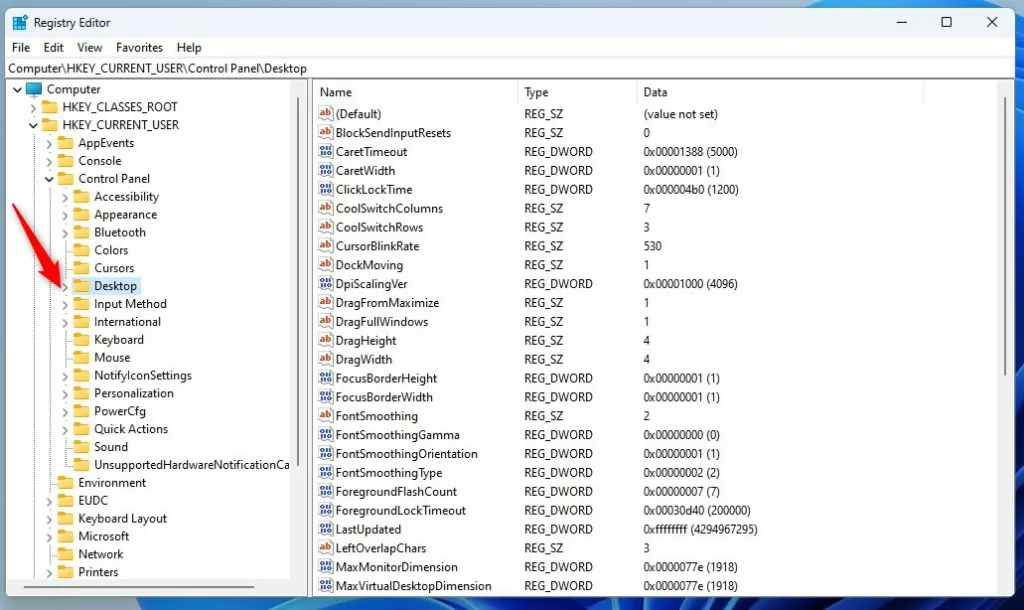Click the folder icon next to Mouse
This screenshot has width=1024, height=610.
click(81, 357)
